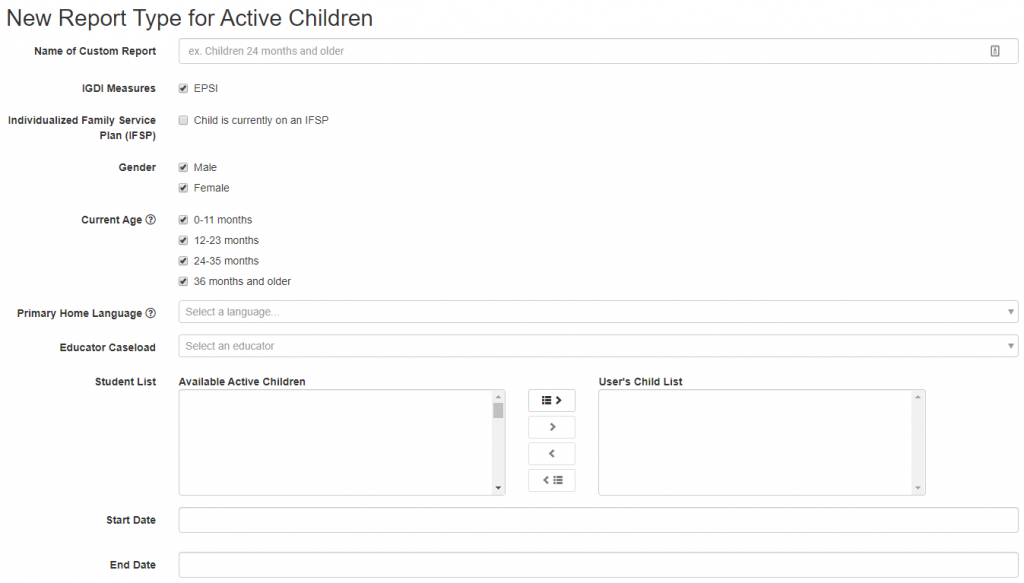The width and height of the screenshot is (1024, 583).
Task: Click the Name of Custom Report field
Action: [x=580, y=51]
